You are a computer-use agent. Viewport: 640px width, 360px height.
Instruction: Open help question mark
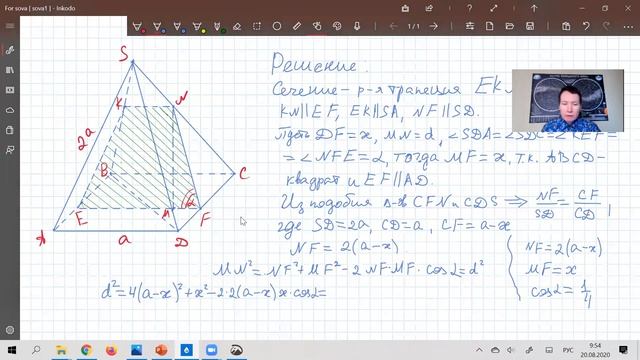469,8
